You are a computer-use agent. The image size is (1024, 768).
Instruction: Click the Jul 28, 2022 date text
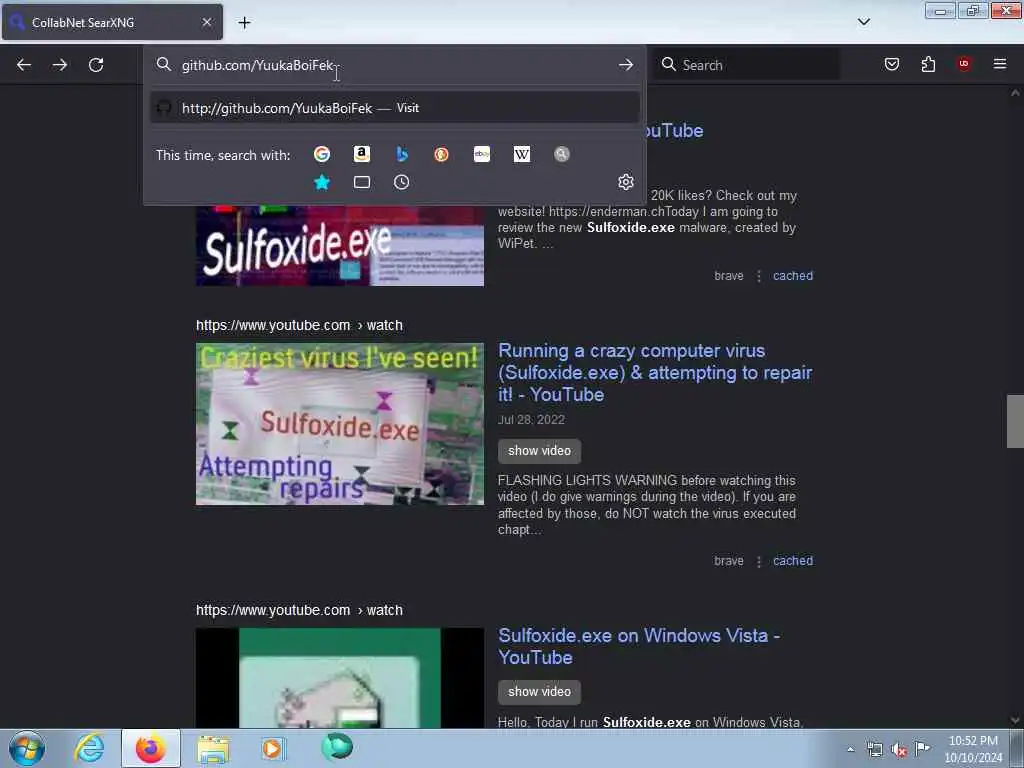(531, 420)
